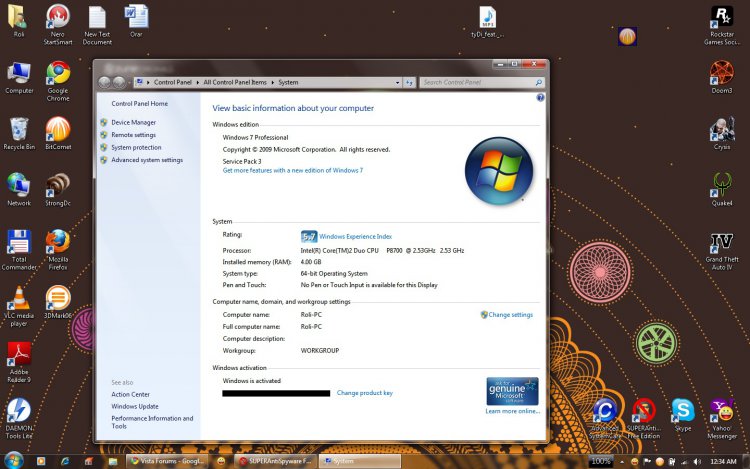Click the 100% indicator in taskbar
The height and width of the screenshot is (469, 750).
point(600,461)
